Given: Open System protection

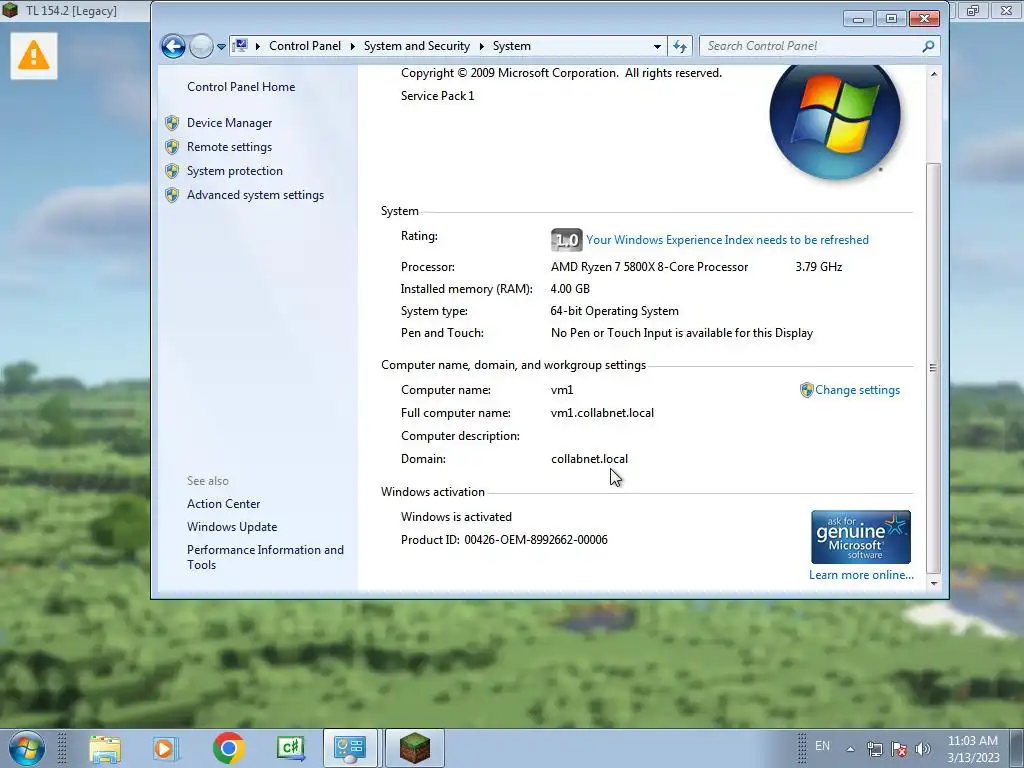Looking at the screenshot, I should [x=234, y=171].
